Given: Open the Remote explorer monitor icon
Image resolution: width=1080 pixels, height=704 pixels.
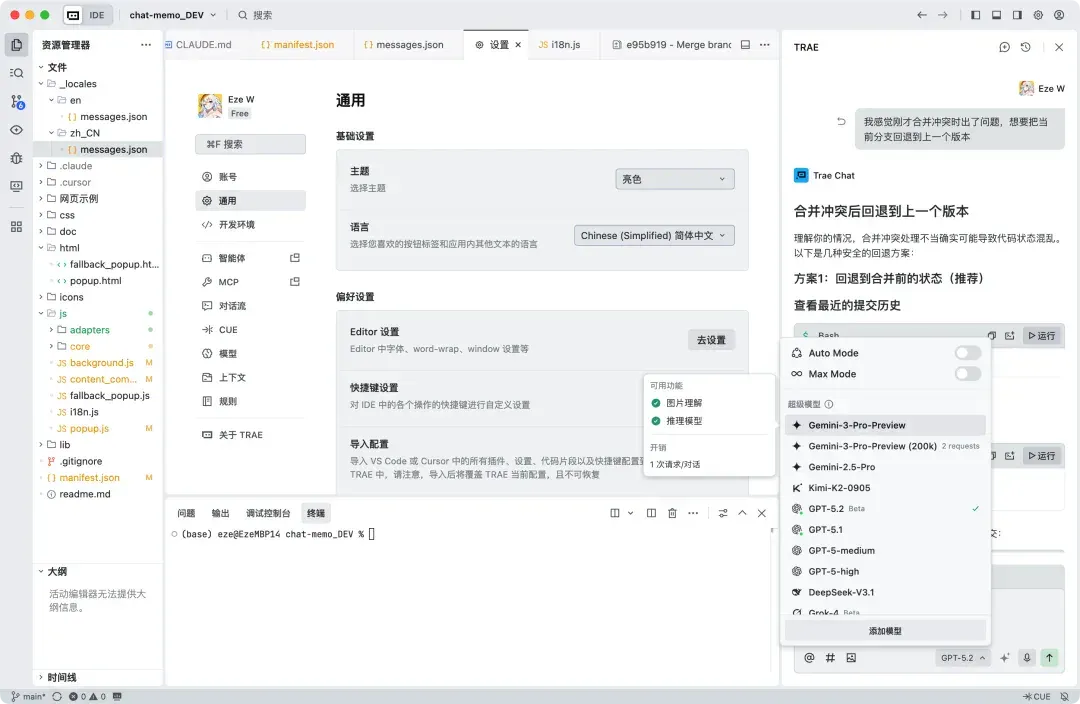Looking at the screenshot, I should click(x=17, y=186).
